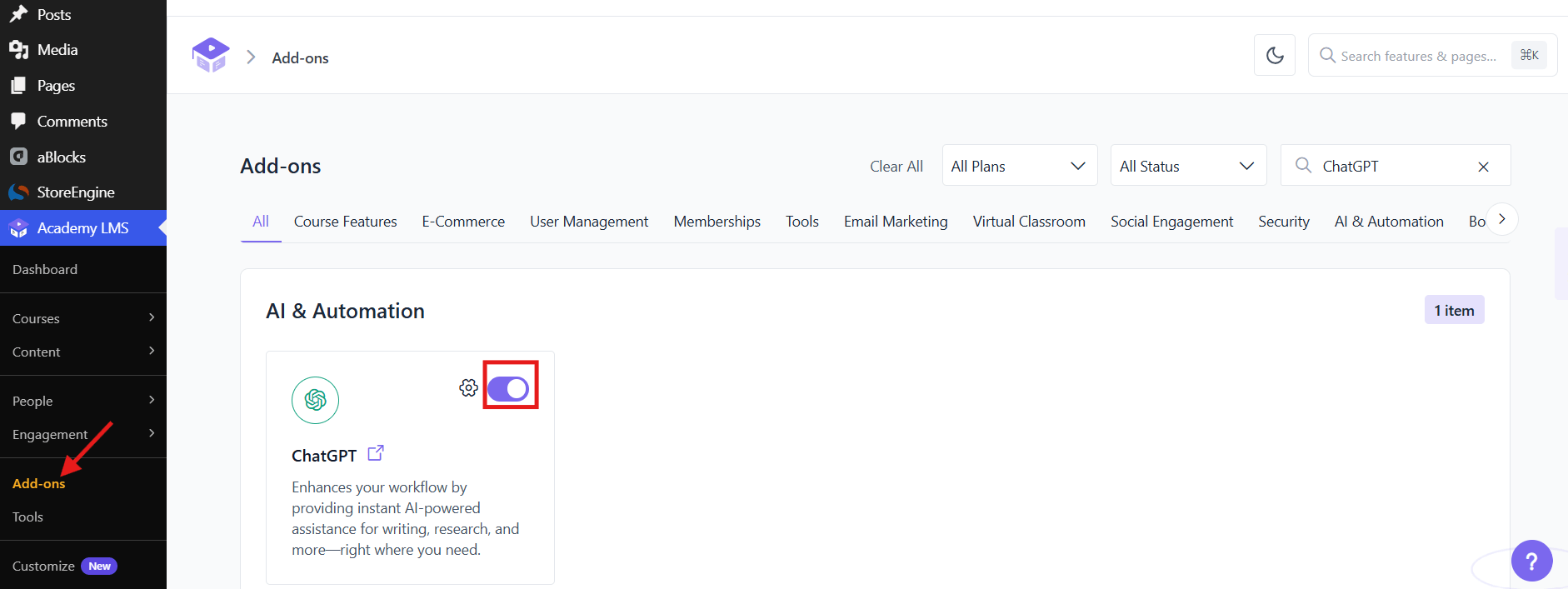Switch to User Management tab
Image resolution: width=1568 pixels, height=589 pixels.
pyautogui.click(x=589, y=221)
